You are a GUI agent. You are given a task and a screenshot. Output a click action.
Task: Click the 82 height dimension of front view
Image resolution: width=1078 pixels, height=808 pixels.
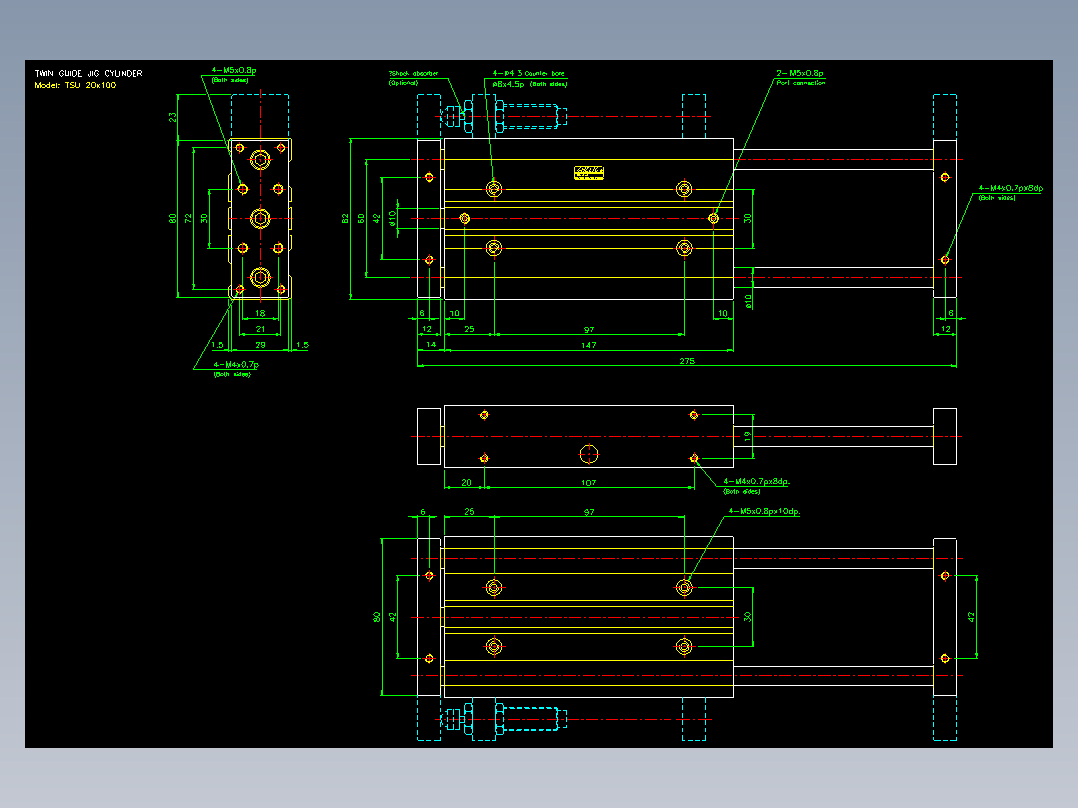[x=345, y=219]
